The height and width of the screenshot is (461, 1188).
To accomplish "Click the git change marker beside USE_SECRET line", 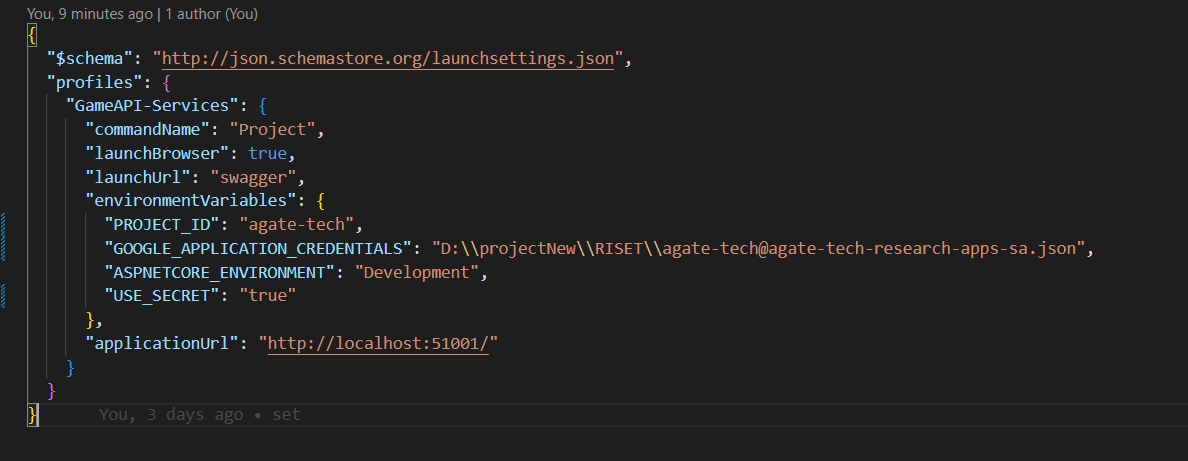I will coord(4,295).
